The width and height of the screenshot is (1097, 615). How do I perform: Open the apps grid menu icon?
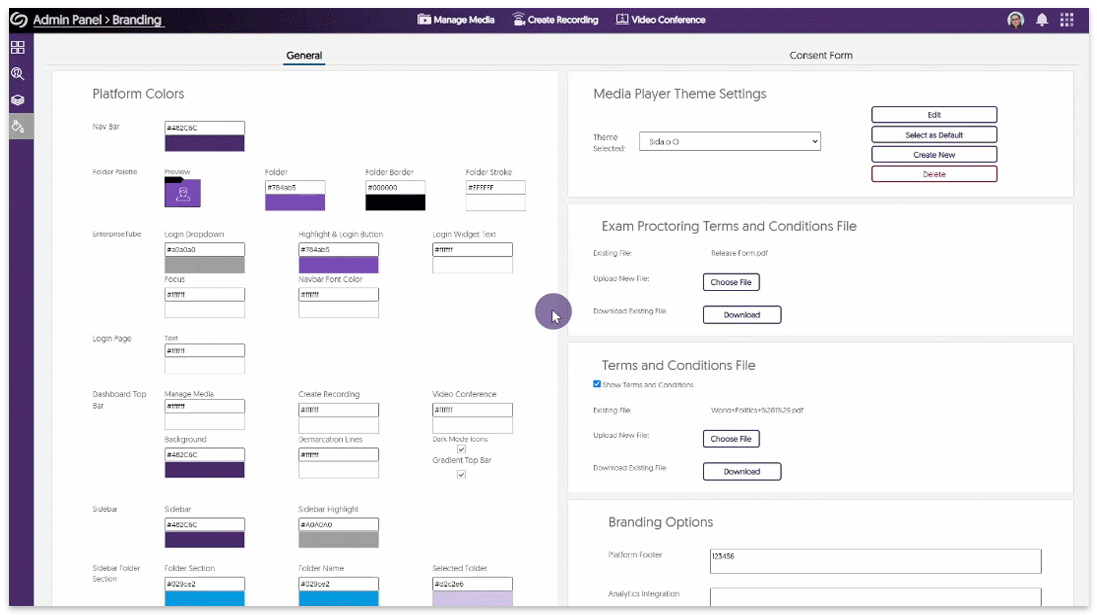pos(1067,20)
